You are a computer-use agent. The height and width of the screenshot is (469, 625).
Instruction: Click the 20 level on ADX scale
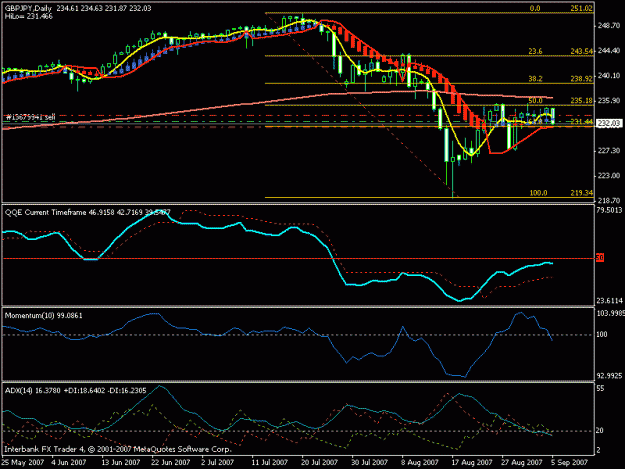tap(600, 430)
